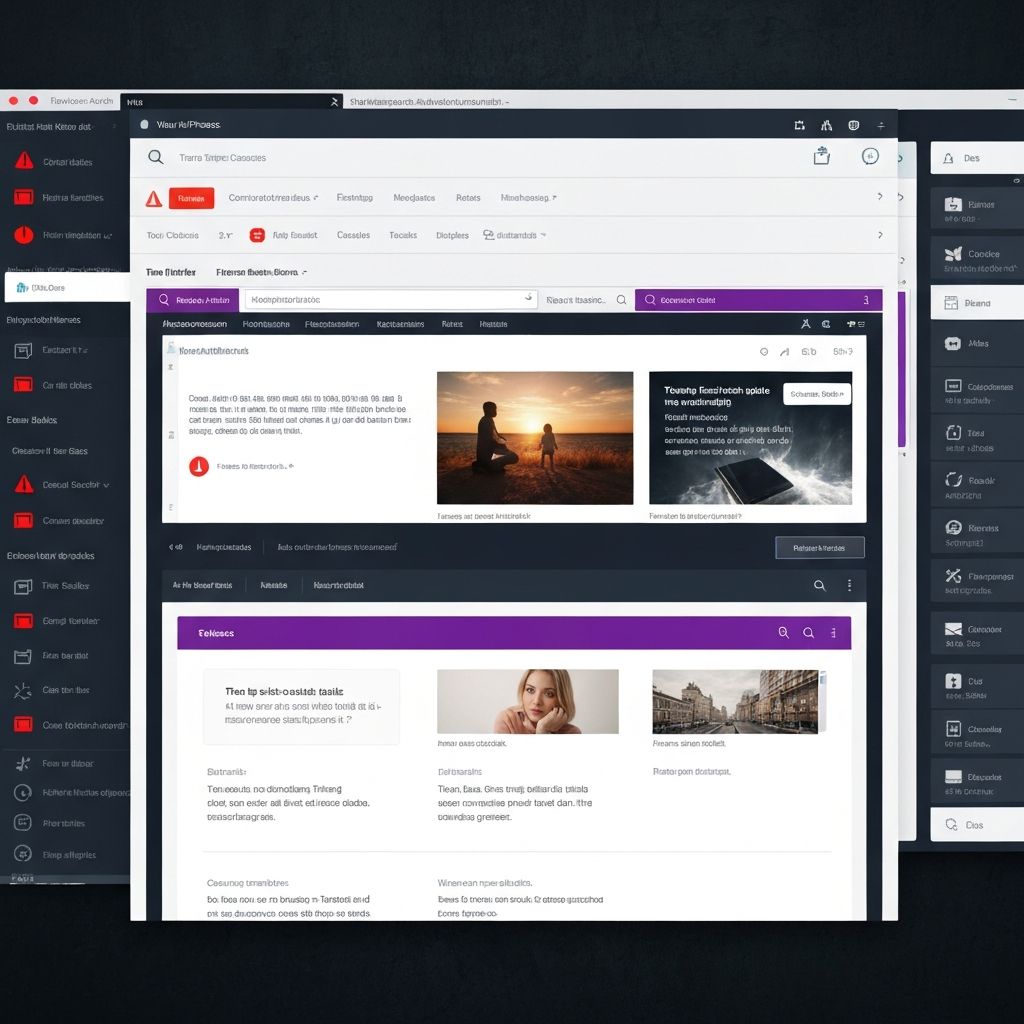This screenshot has height=1024, width=1024.
Task: Click the red power icon in the left sidebar
Action: point(24,236)
